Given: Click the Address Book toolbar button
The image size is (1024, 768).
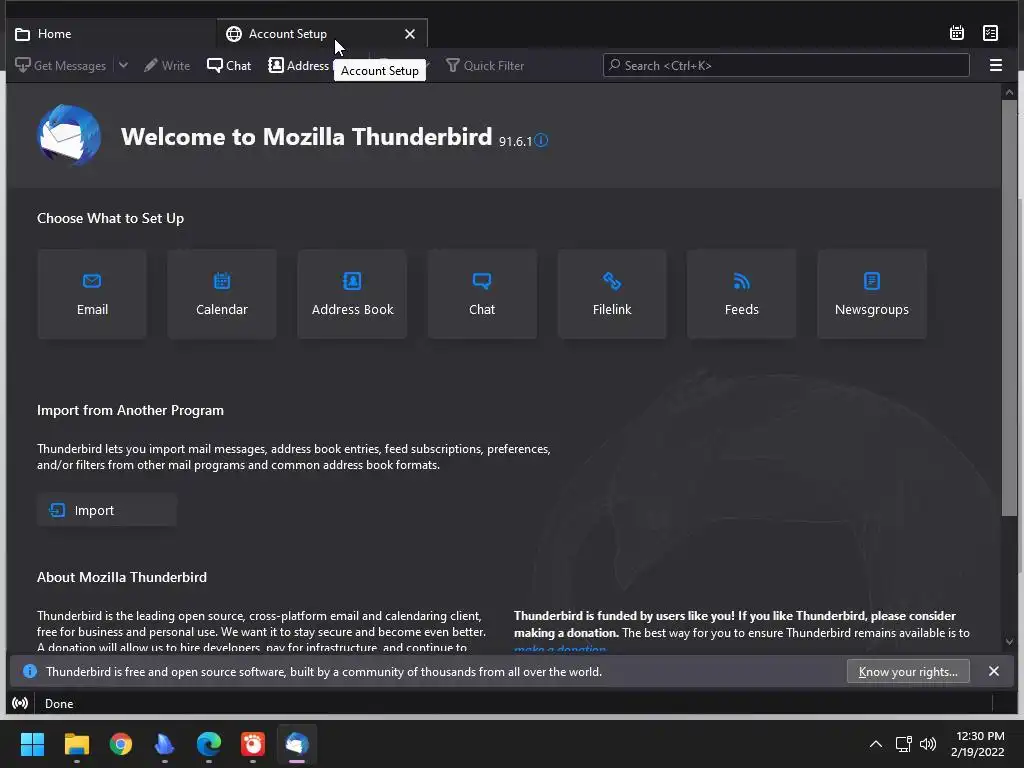Looking at the screenshot, I should tap(299, 65).
